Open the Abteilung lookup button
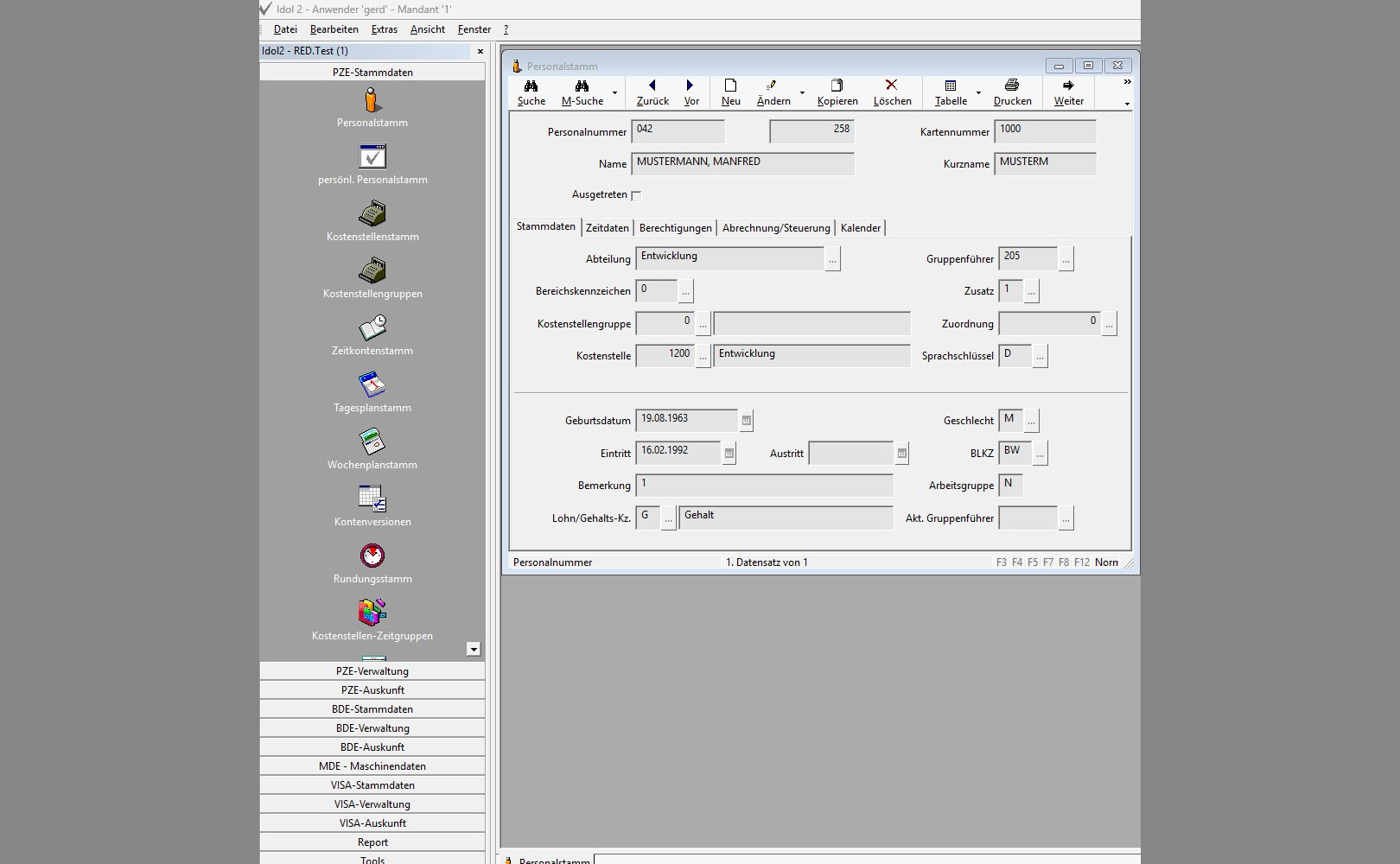 pyautogui.click(x=832, y=259)
